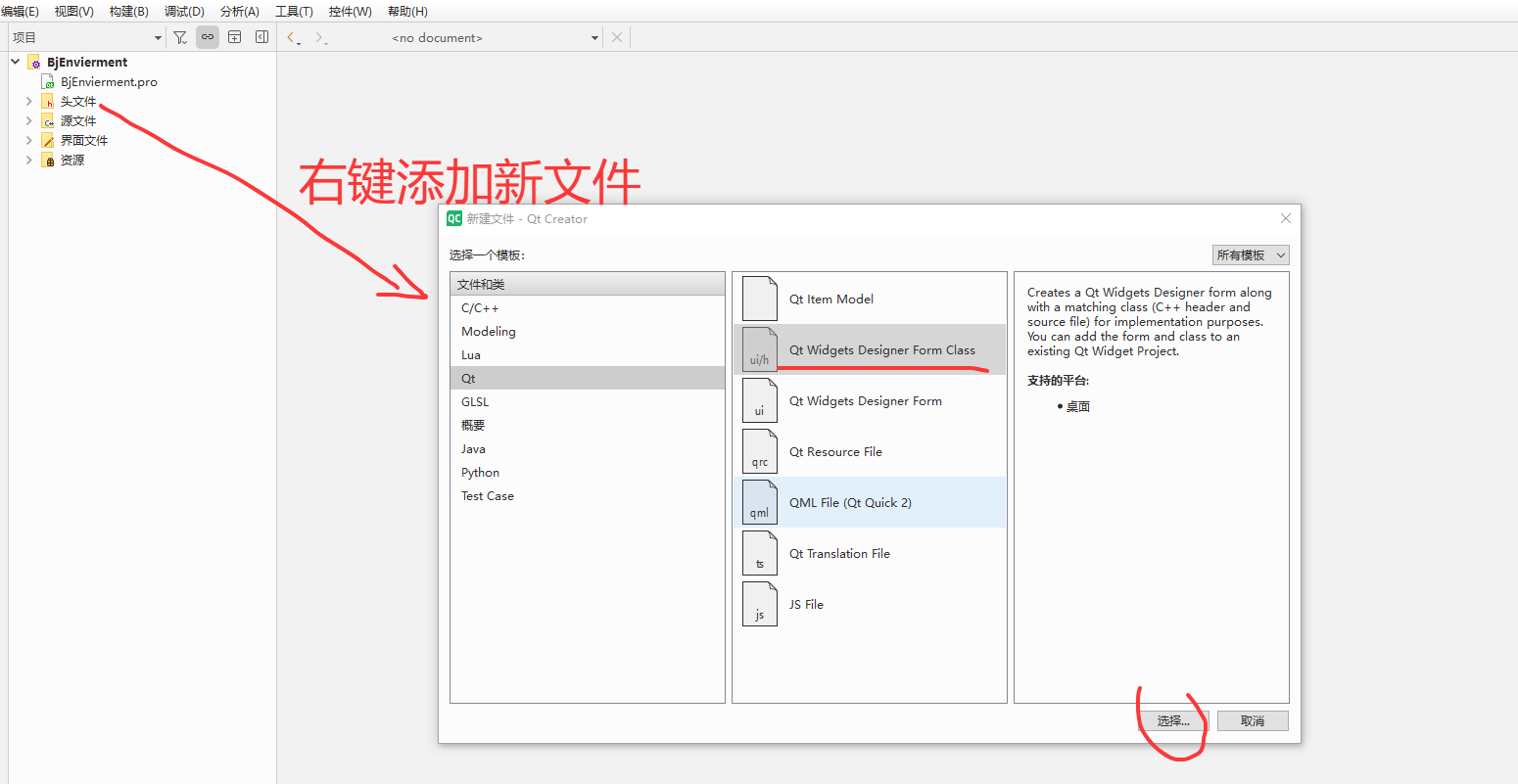Expand the 界面文件 tree node
1518x784 pixels.
pyautogui.click(x=28, y=141)
